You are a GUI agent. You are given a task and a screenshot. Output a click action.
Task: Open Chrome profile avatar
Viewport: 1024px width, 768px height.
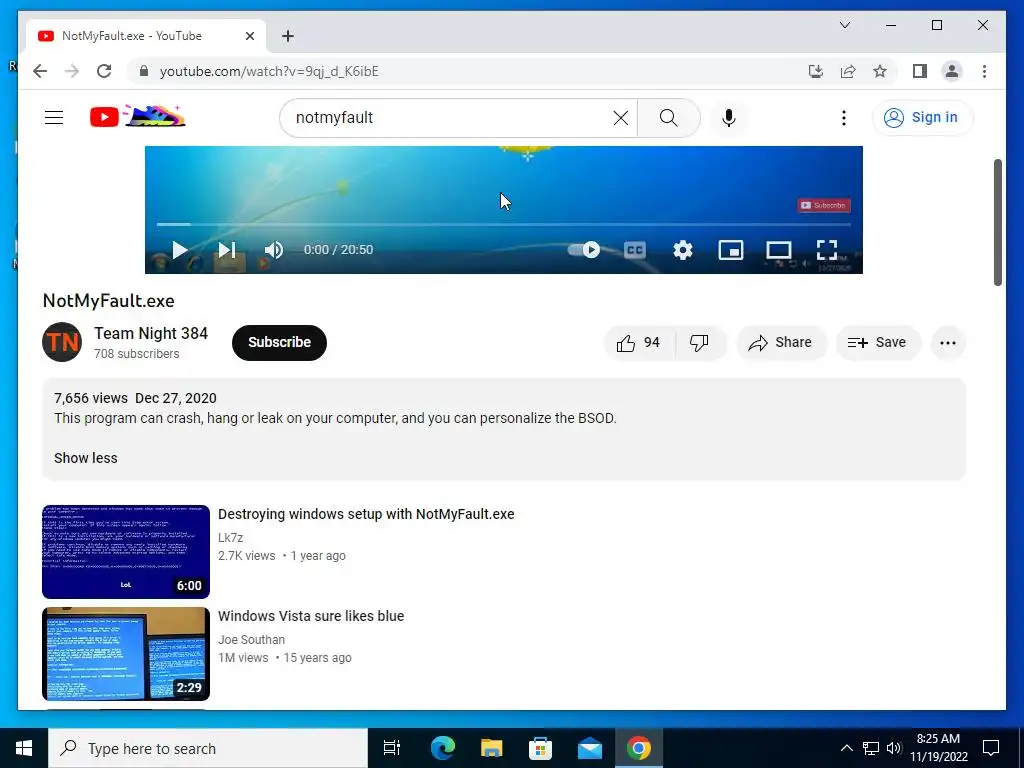tap(952, 71)
